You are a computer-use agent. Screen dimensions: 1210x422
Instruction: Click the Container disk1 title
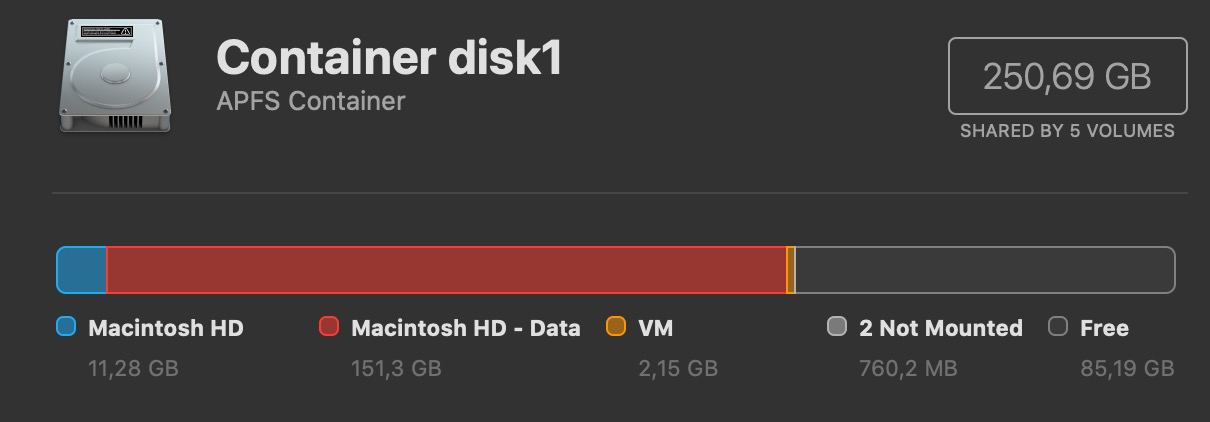click(390, 58)
